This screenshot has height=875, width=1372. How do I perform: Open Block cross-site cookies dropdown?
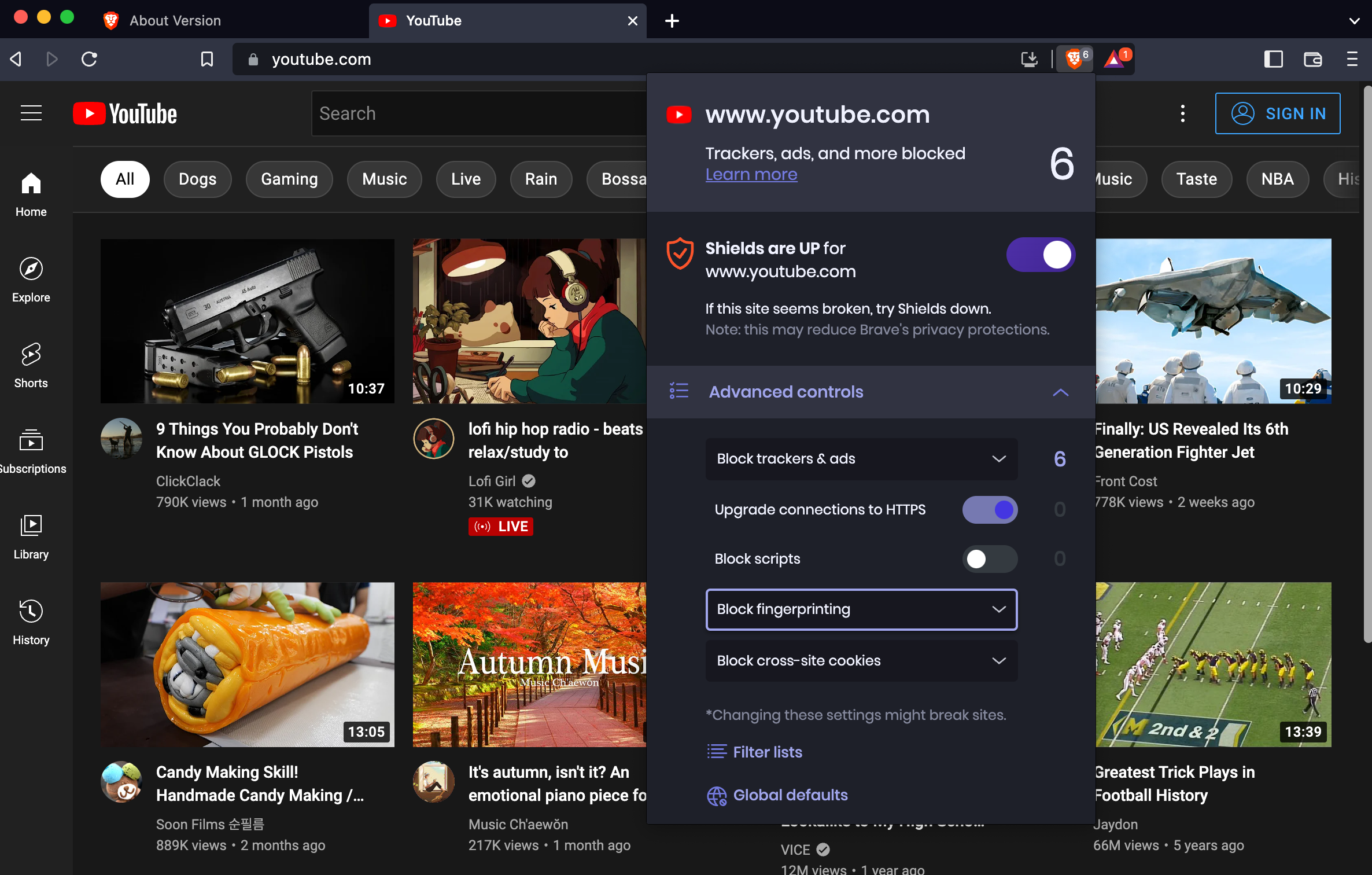point(861,661)
